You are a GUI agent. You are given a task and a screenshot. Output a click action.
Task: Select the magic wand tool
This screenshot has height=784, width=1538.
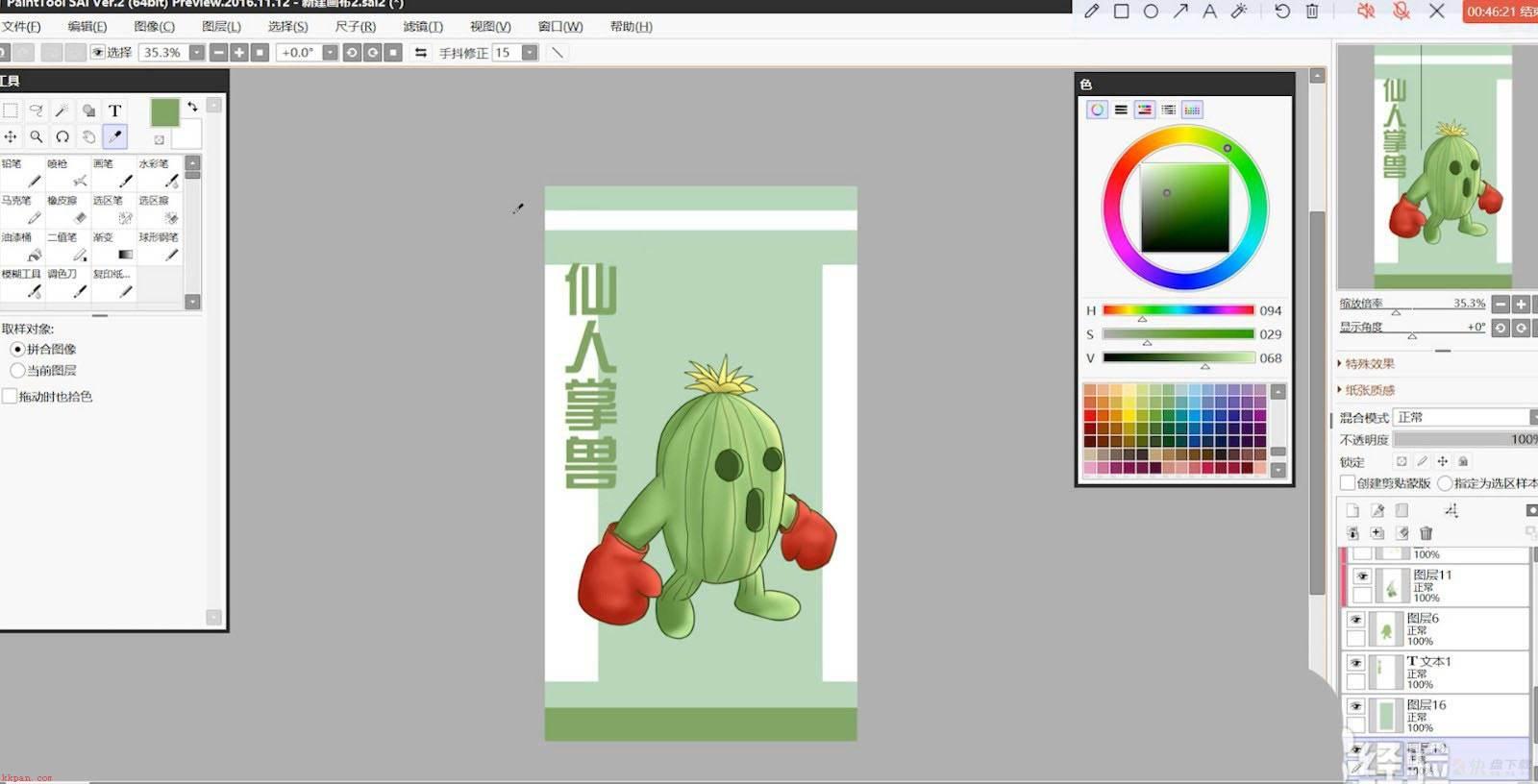(x=62, y=110)
